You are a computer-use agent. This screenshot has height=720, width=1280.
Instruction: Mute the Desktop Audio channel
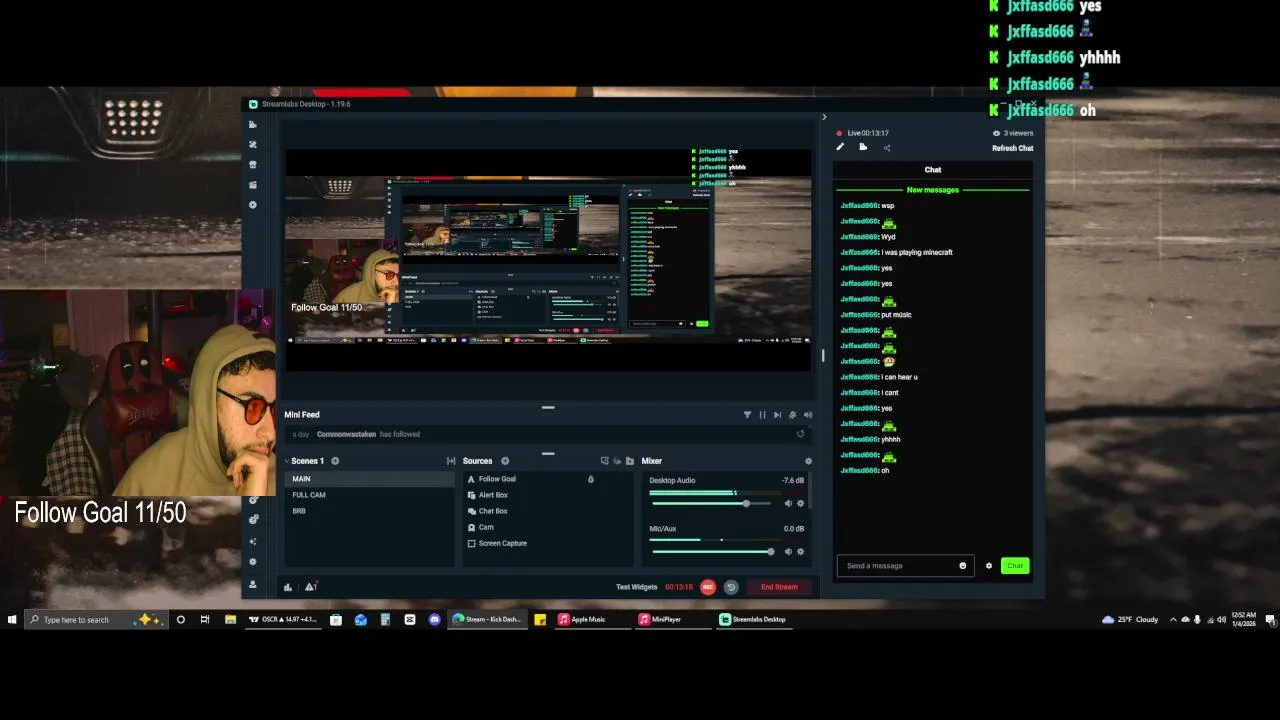tap(788, 503)
